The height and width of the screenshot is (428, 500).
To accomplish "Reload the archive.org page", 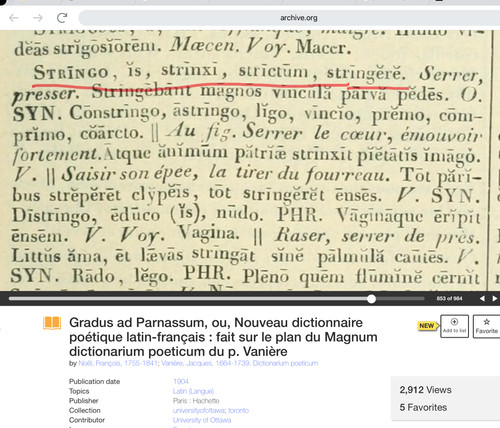I will point(62,18).
